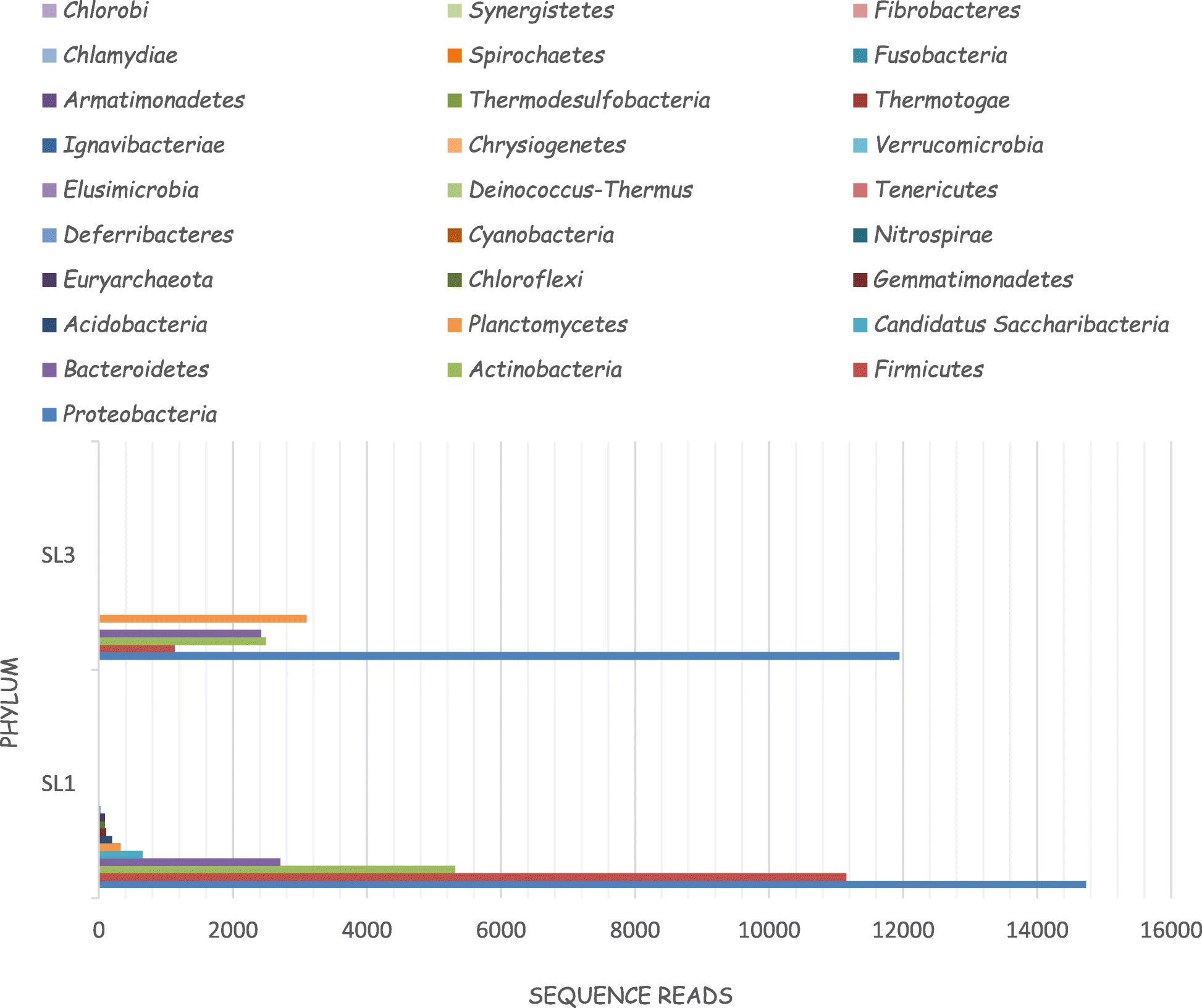Click the Nitrospirae legend swatch
Viewport: 1202px width, 1008px height.
[860, 235]
